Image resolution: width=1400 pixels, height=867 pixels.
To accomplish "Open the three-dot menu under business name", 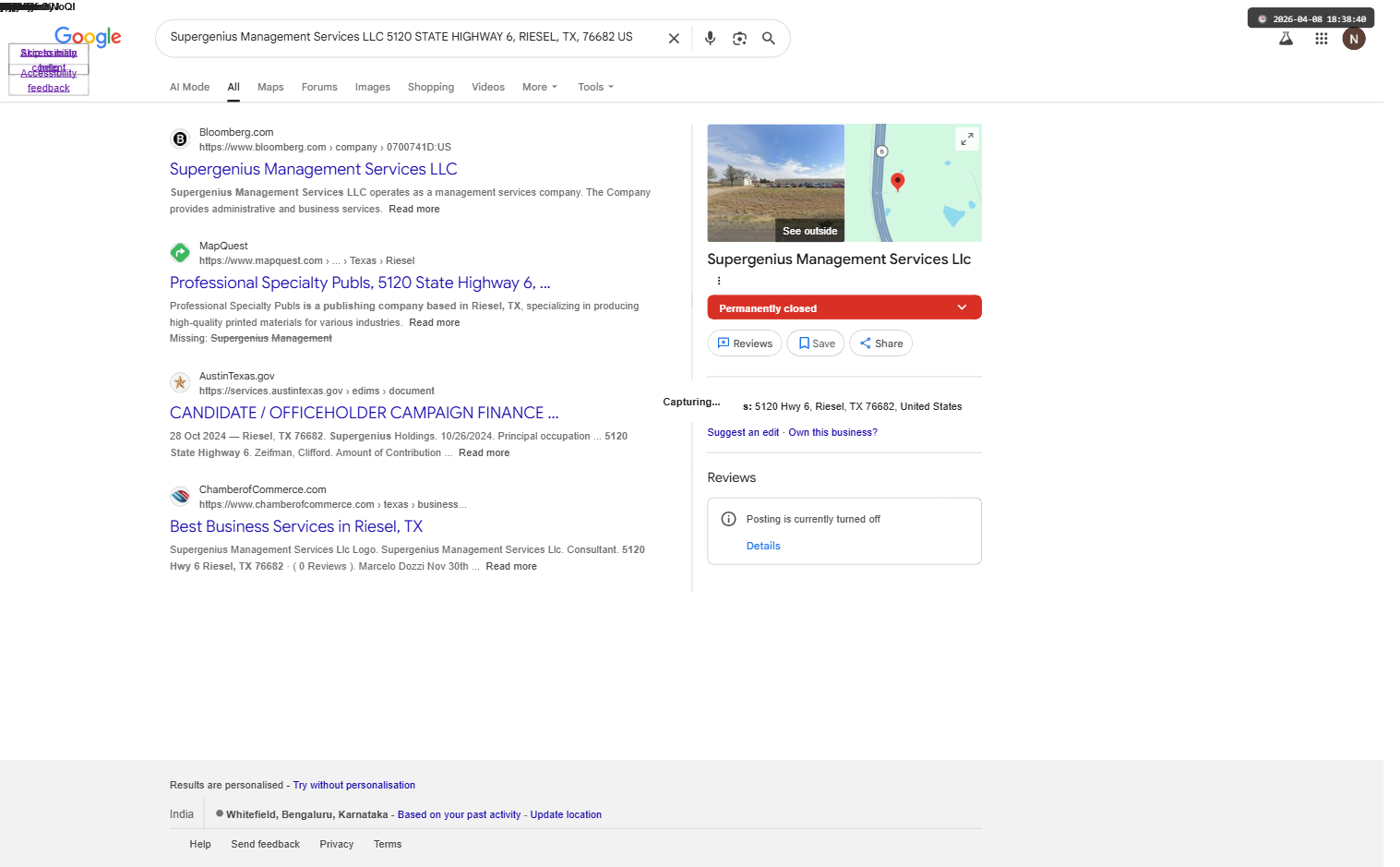I will [x=719, y=281].
